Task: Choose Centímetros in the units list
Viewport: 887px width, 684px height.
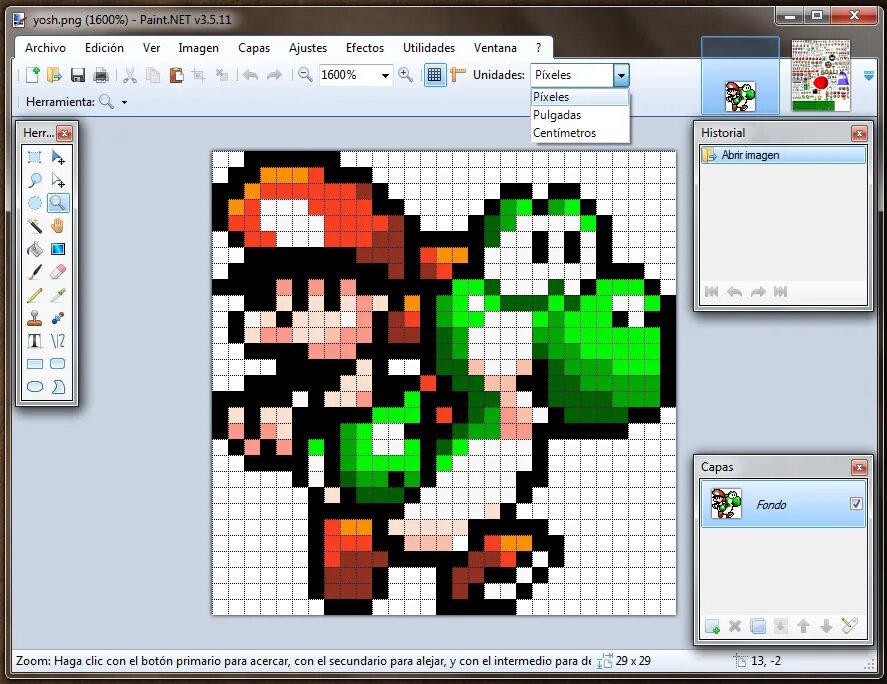Action: point(580,133)
